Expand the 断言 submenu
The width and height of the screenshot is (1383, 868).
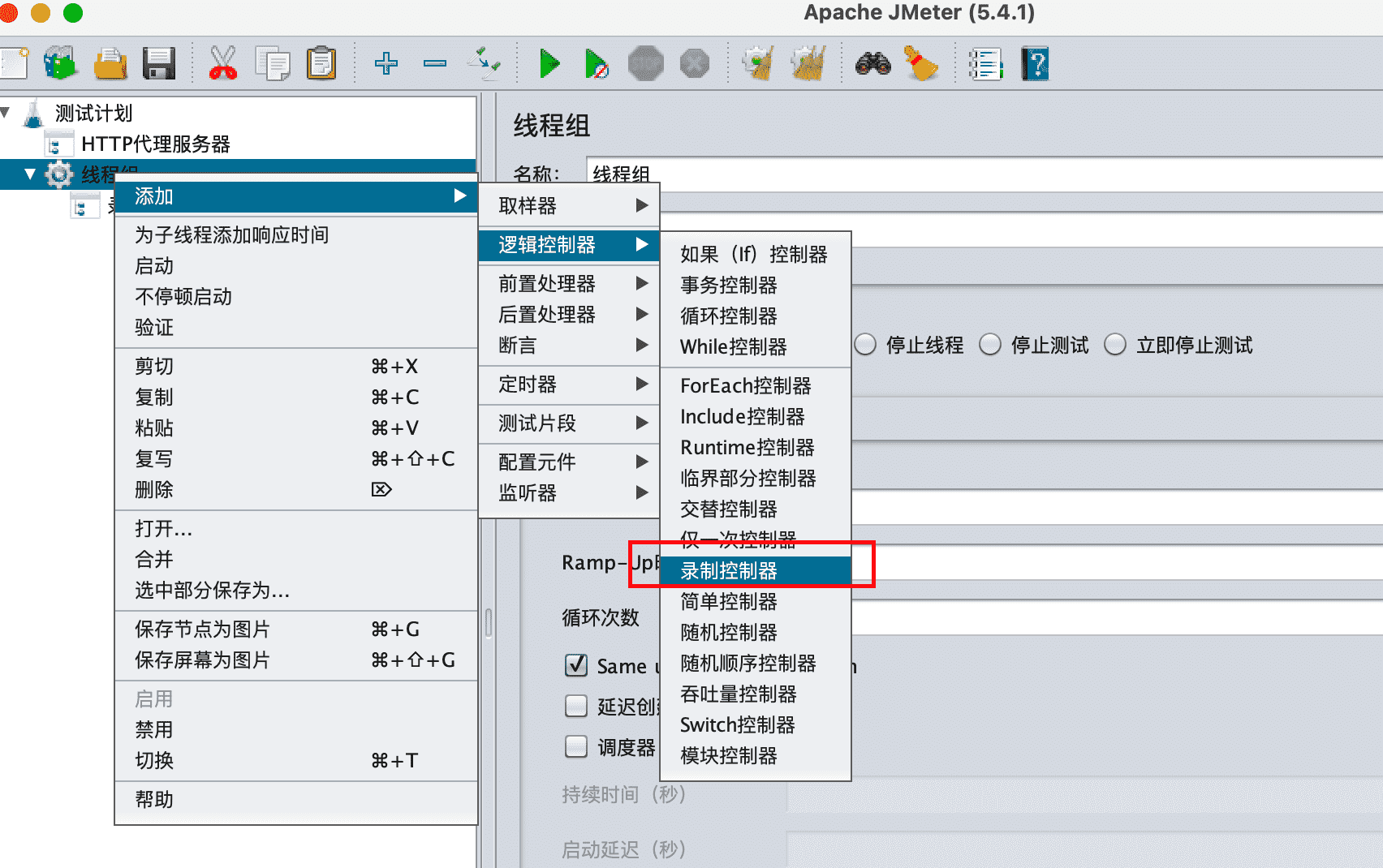569,345
